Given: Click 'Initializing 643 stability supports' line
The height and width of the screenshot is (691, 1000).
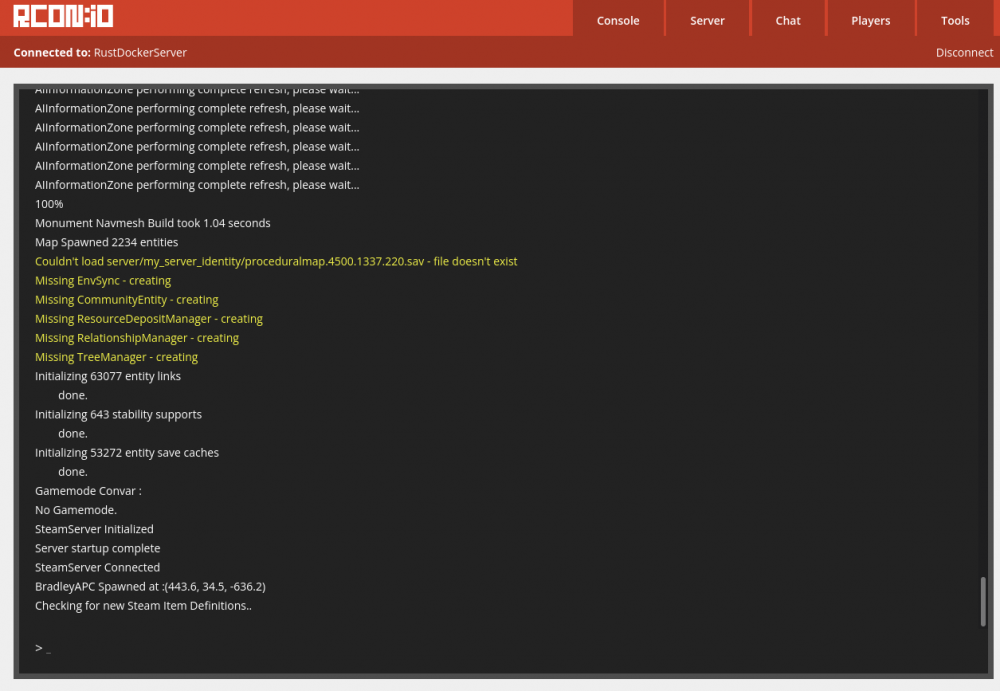Looking at the screenshot, I should [118, 415].
